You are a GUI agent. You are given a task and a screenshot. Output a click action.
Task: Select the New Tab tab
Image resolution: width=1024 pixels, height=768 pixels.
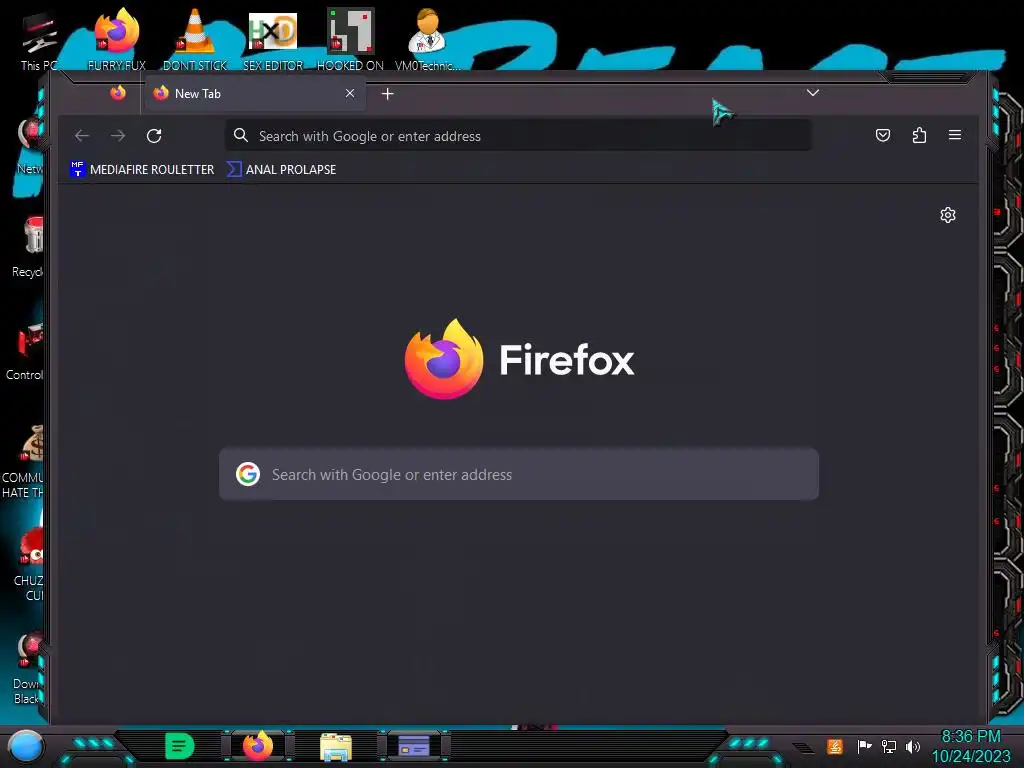(x=253, y=93)
